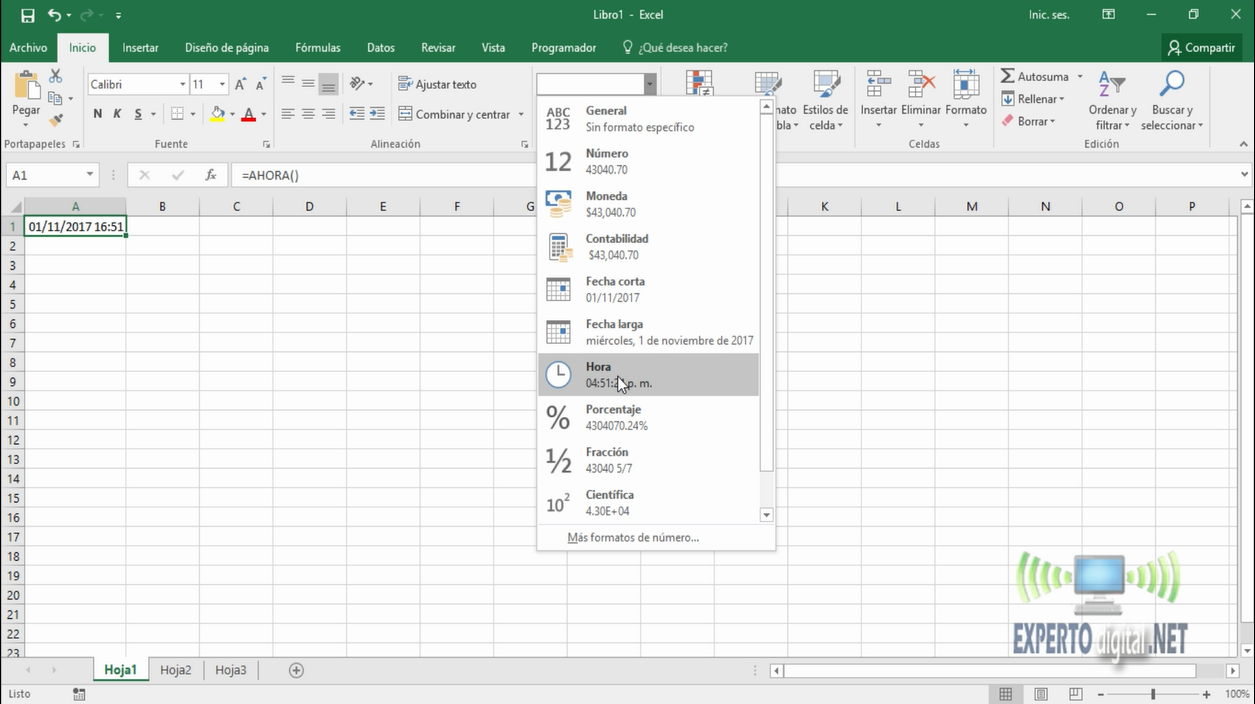Click the Compartir button
Image resolution: width=1255 pixels, height=704 pixels.
pos(1200,47)
